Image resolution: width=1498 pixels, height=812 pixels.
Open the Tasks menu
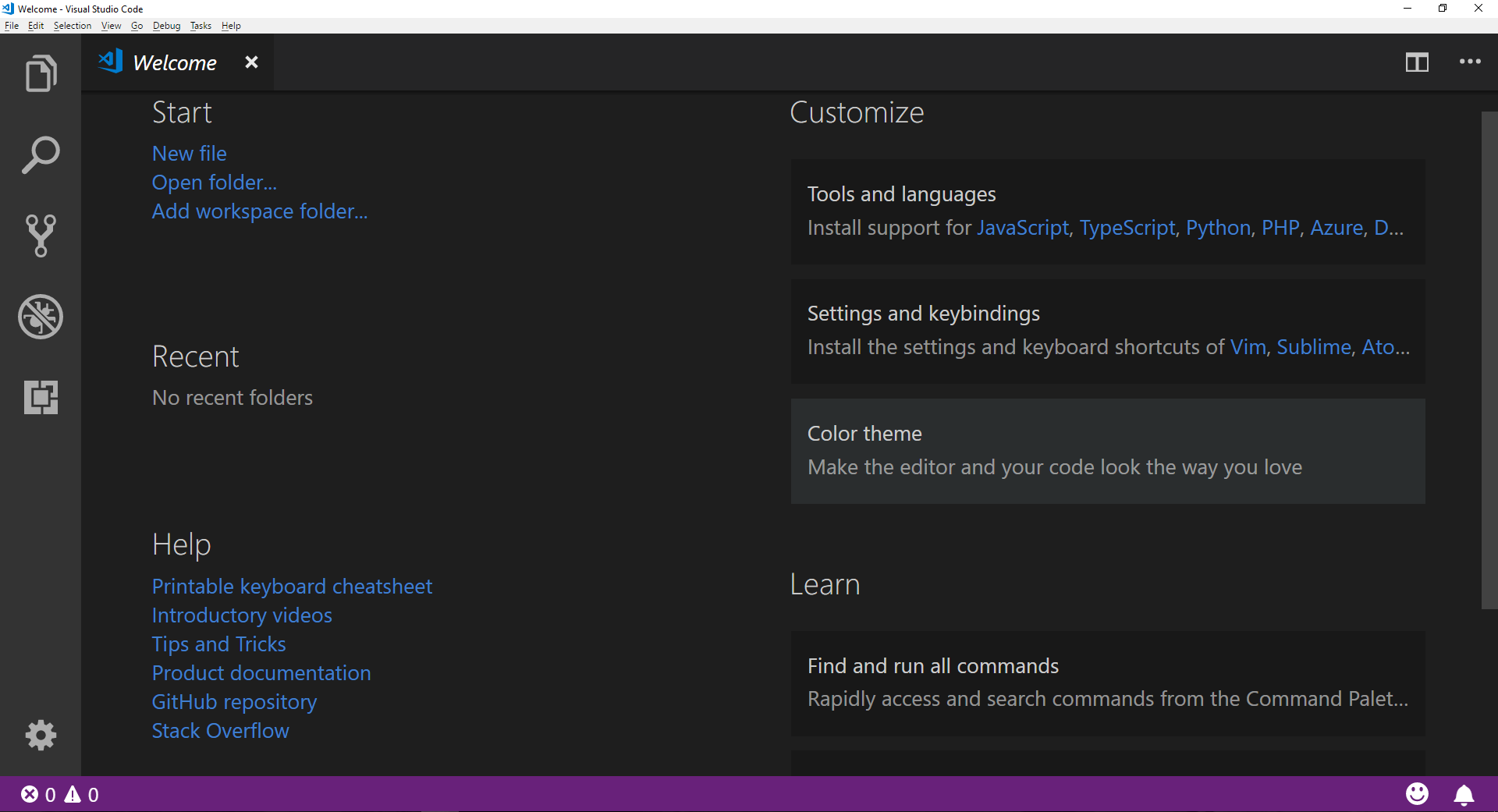(201, 26)
